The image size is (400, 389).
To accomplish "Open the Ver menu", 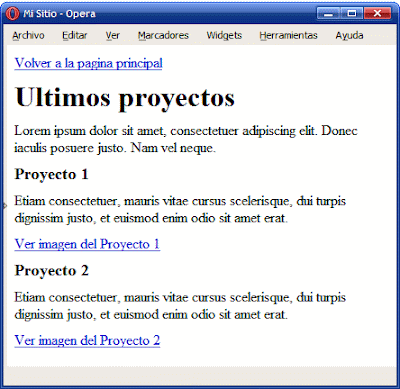I will tap(113, 35).
